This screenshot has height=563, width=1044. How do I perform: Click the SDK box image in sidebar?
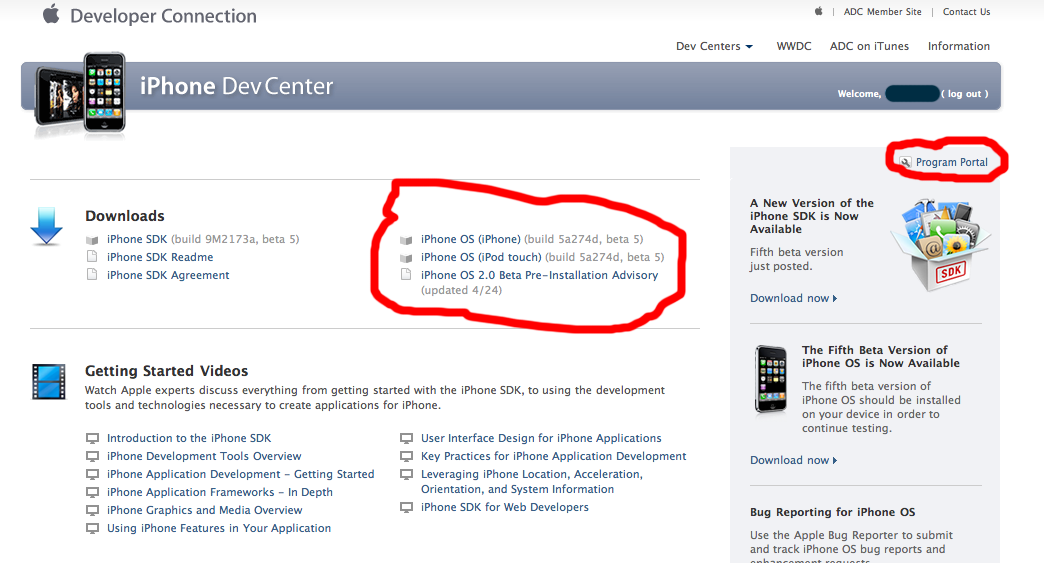[x=941, y=245]
